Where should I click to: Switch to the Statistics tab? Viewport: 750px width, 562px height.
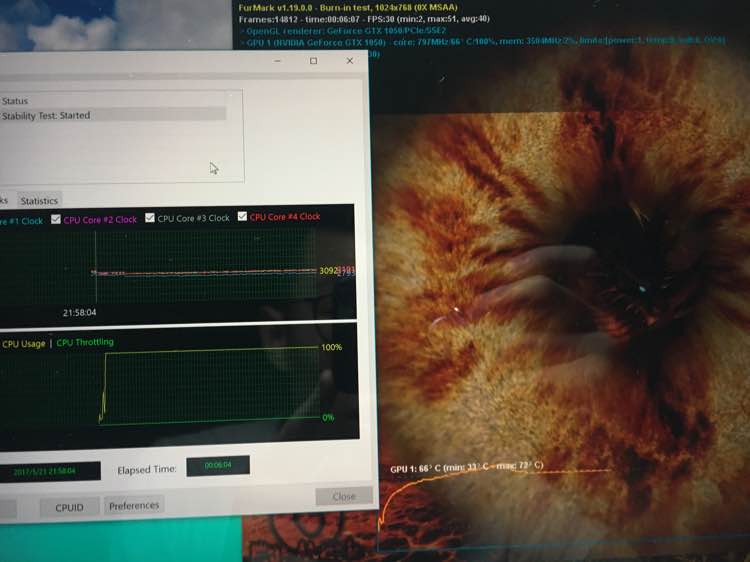click(x=39, y=200)
